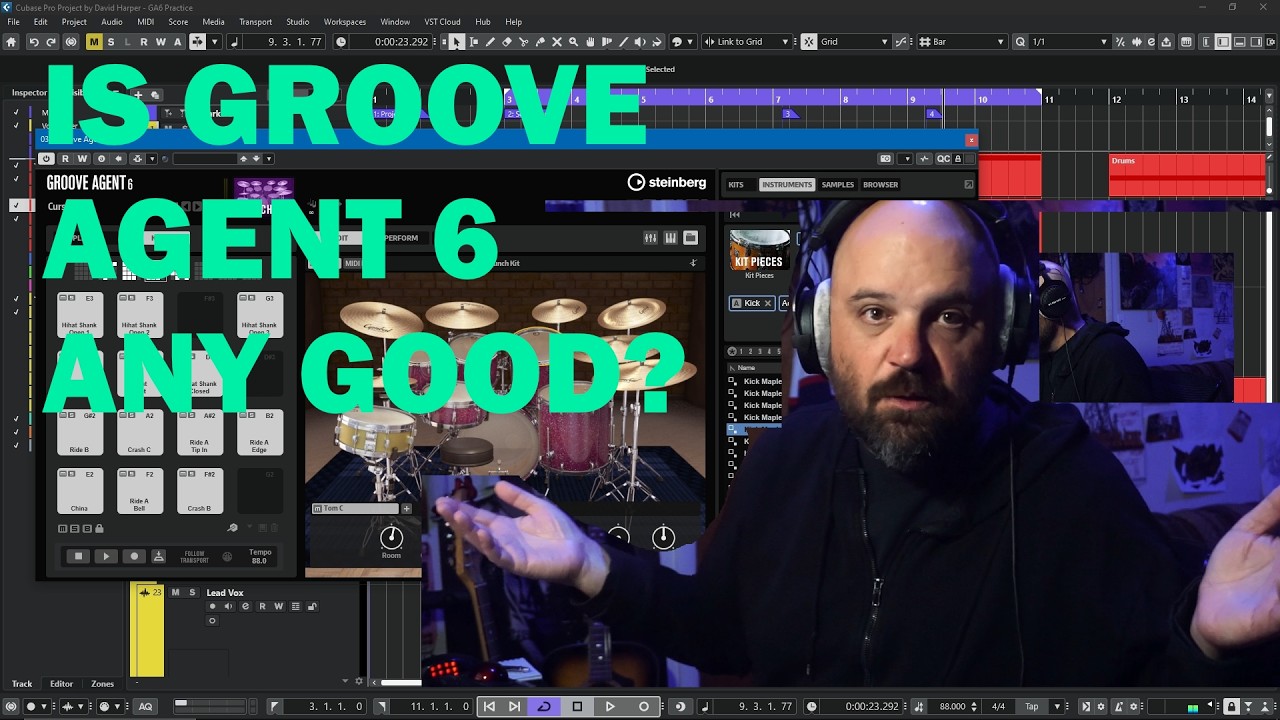This screenshot has height=720, width=1280.
Task: Go to next marker in transport bar
Action: 514,706
